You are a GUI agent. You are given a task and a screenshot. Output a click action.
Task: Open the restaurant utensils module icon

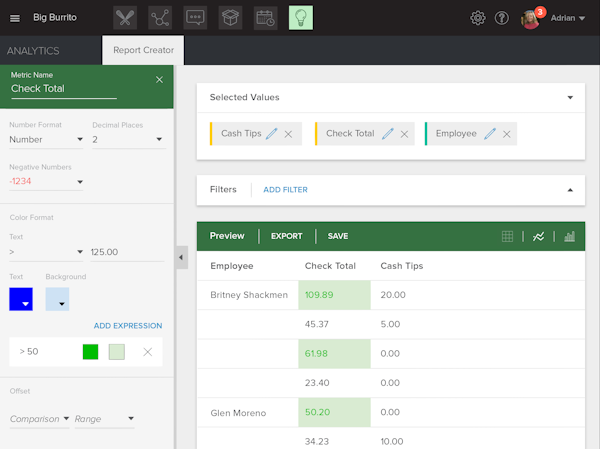[x=125, y=18]
